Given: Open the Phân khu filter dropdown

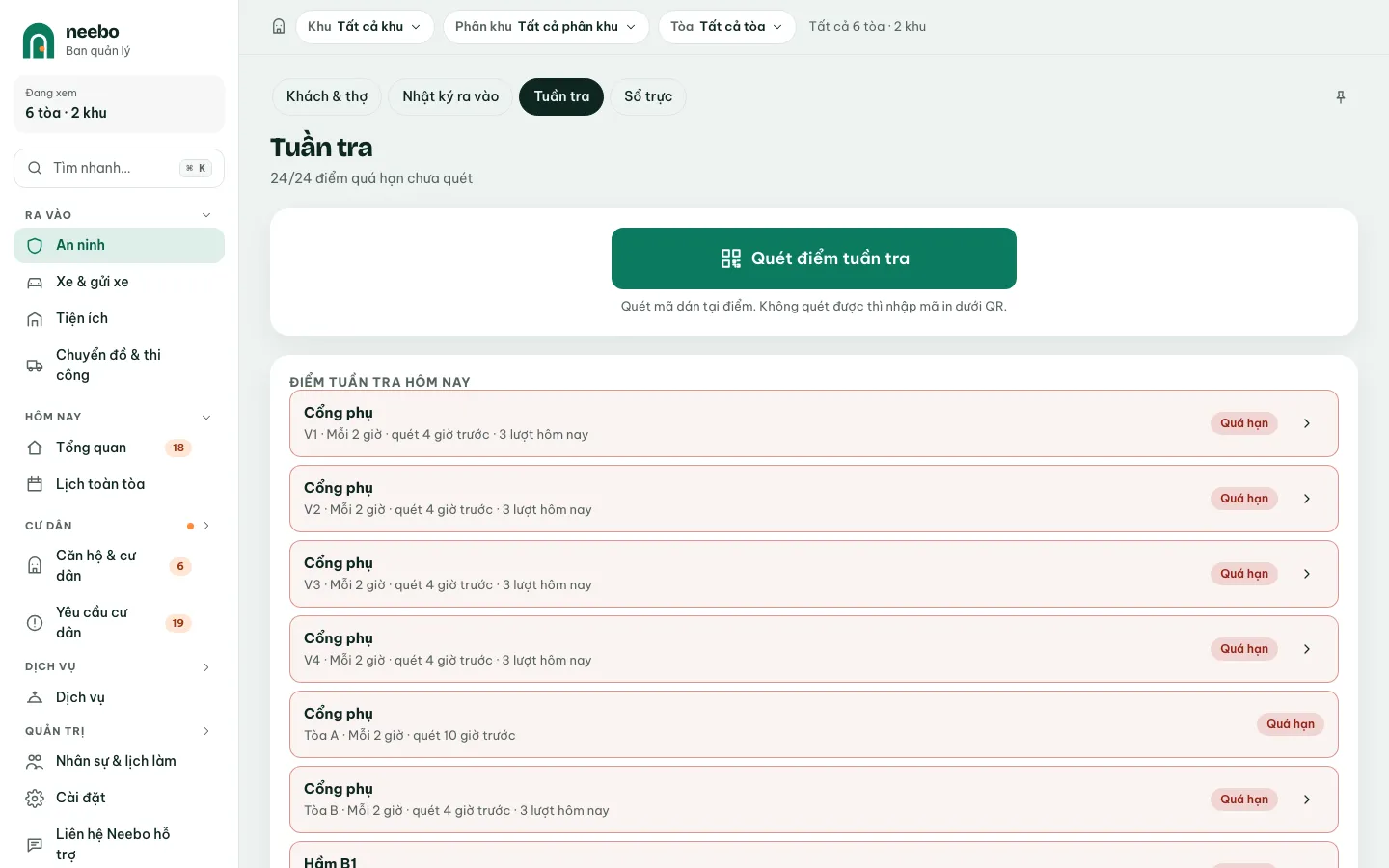Looking at the screenshot, I should coord(546,27).
